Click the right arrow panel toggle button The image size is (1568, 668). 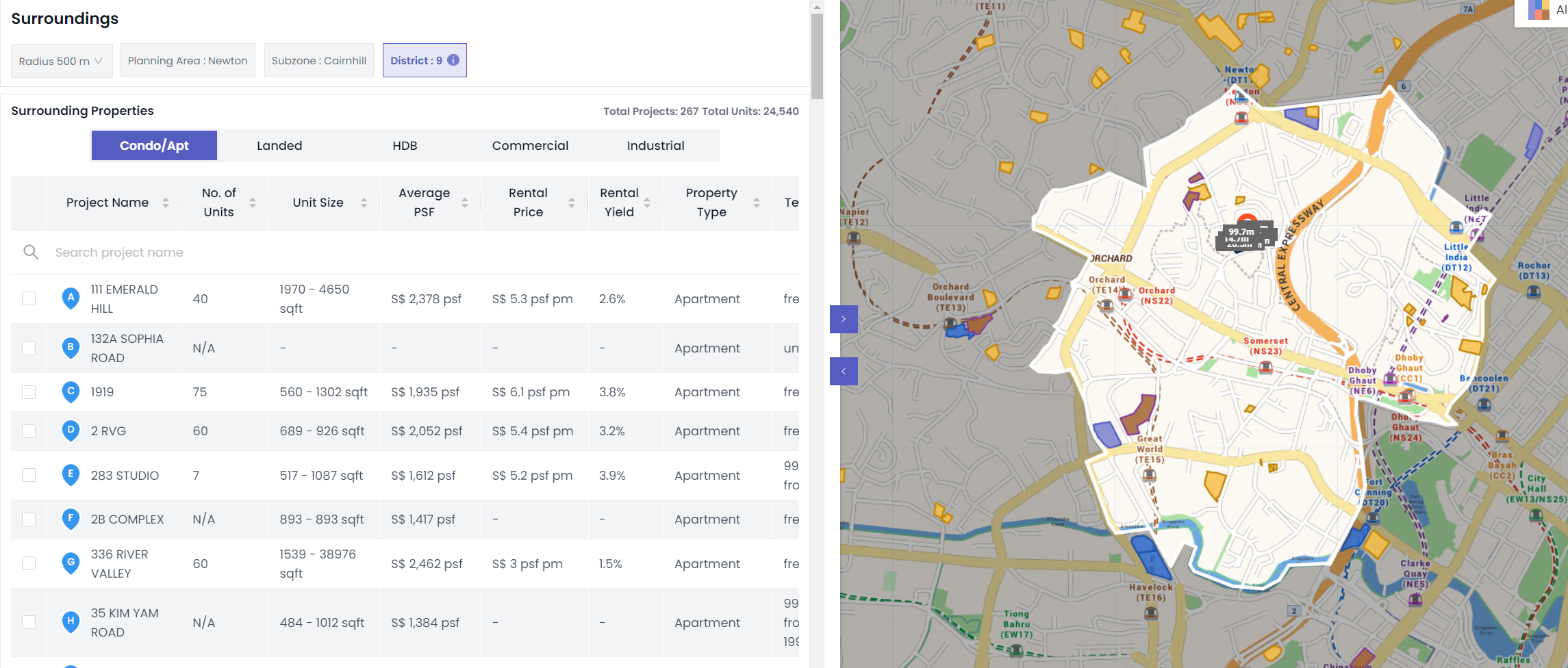[844, 319]
